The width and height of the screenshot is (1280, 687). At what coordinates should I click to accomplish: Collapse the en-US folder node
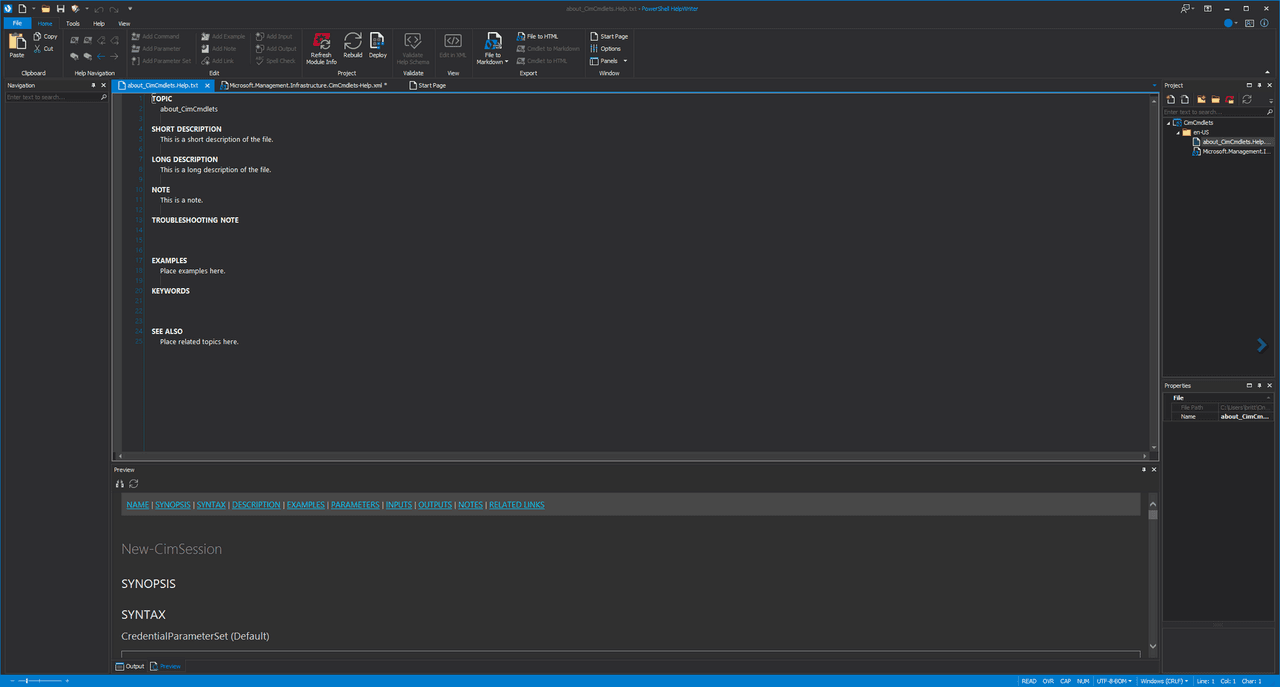[x=1177, y=132]
